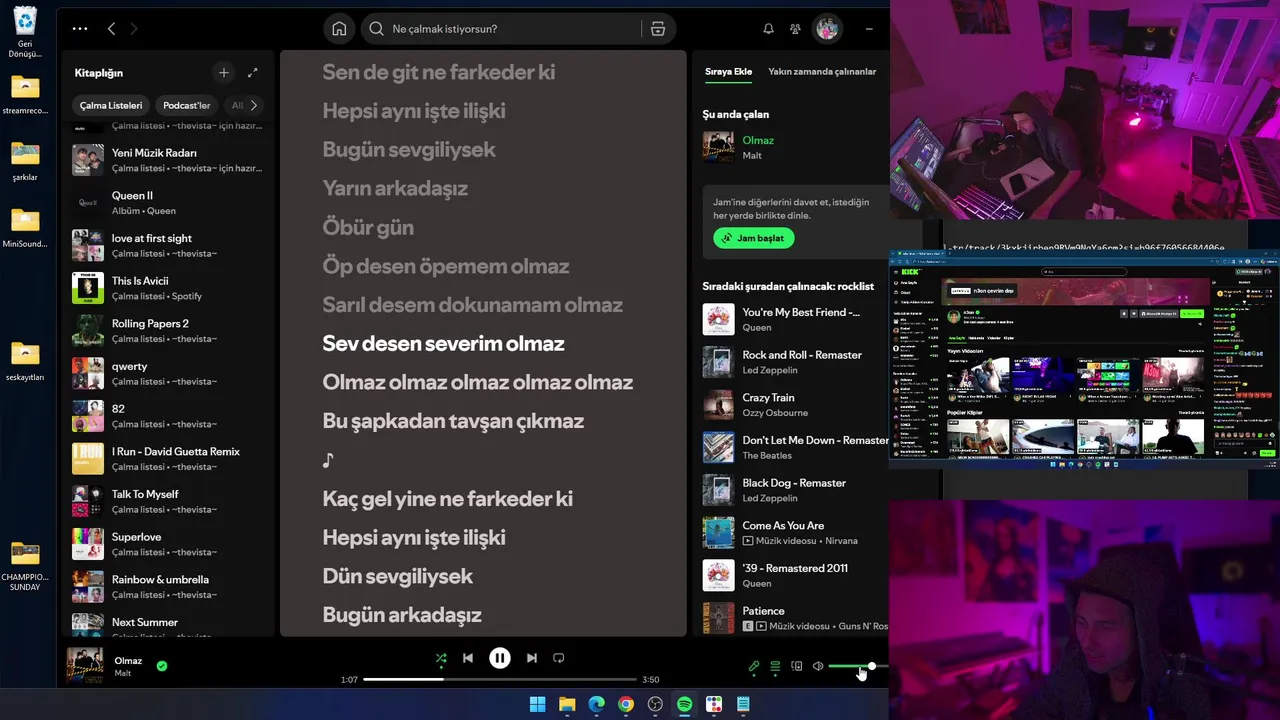Select Come As You Are in queue

[x=796, y=533]
